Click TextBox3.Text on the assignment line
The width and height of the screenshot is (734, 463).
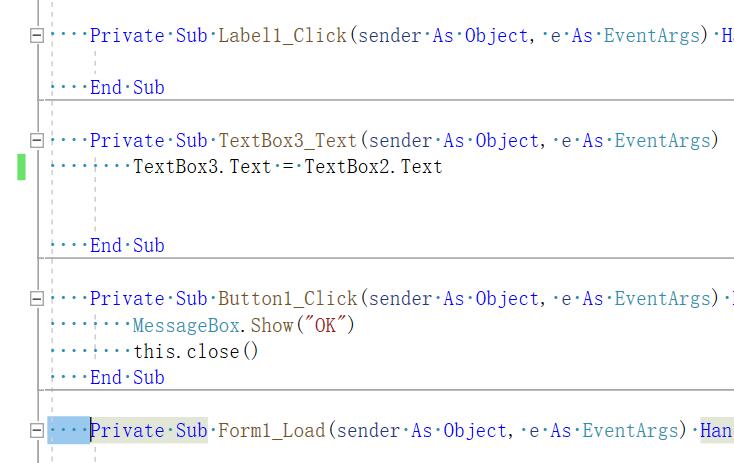tap(202, 167)
